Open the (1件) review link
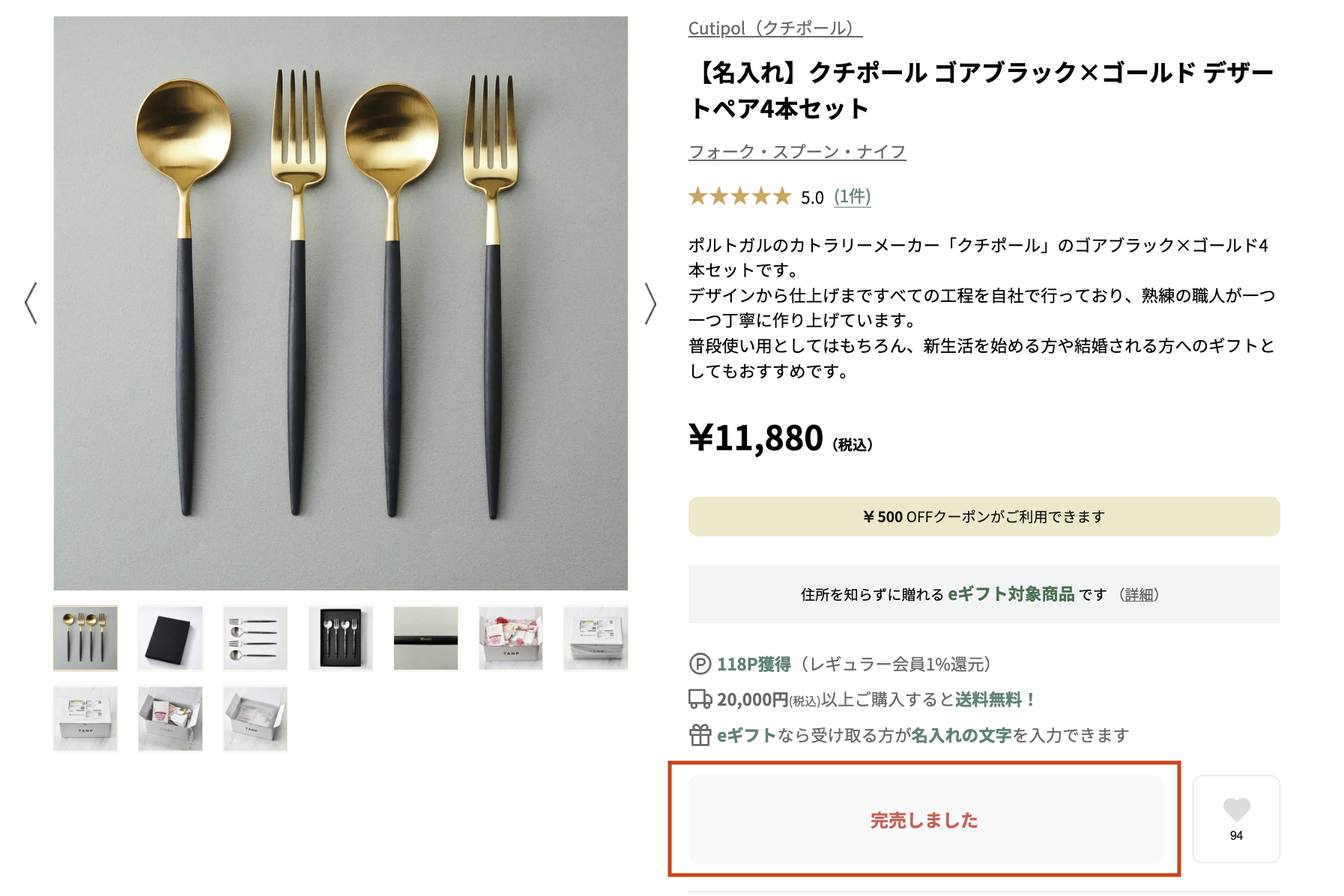The width and height of the screenshot is (1344, 896). 854,197
